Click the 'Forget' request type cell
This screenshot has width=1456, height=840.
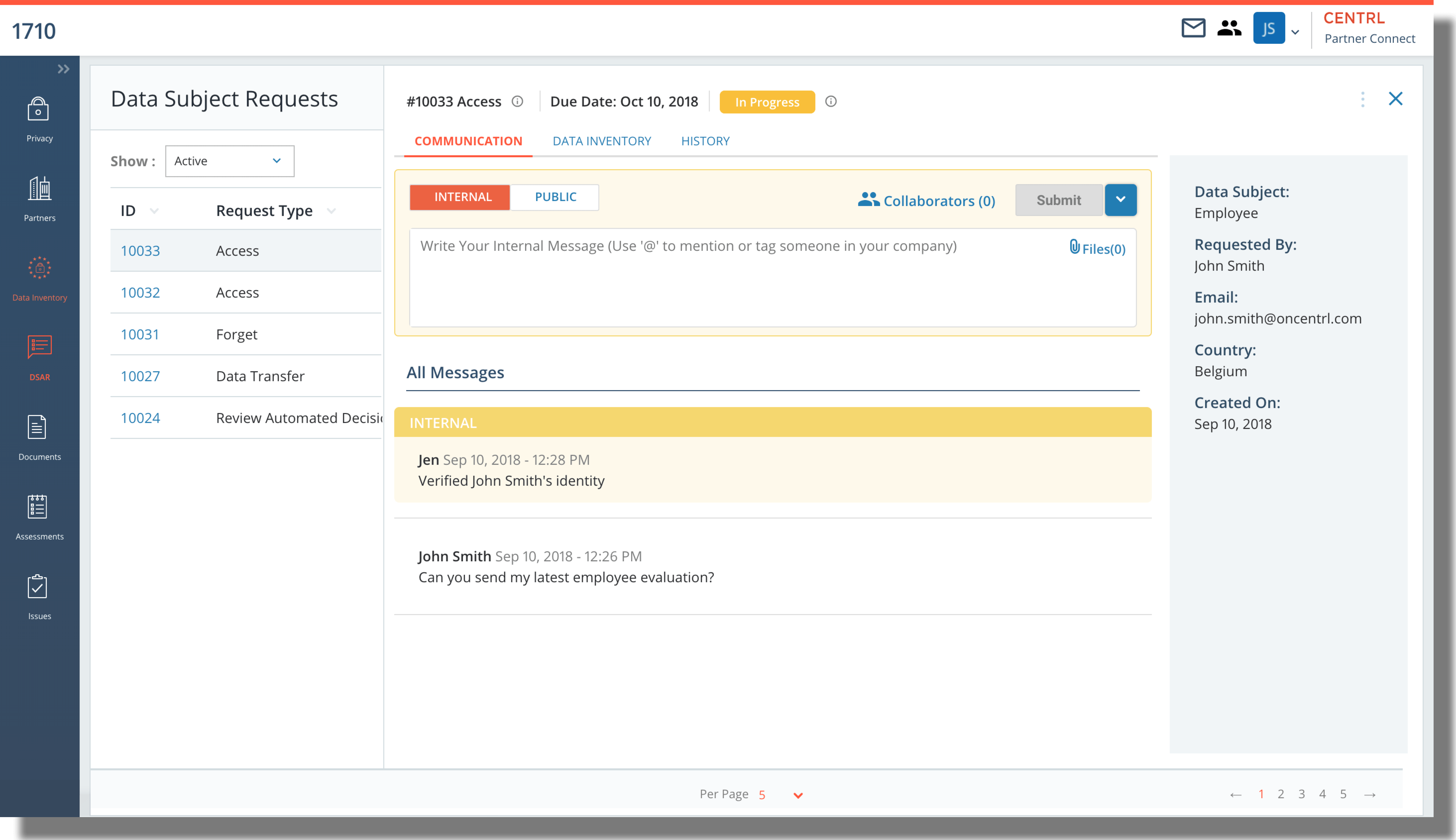[237, 335]
